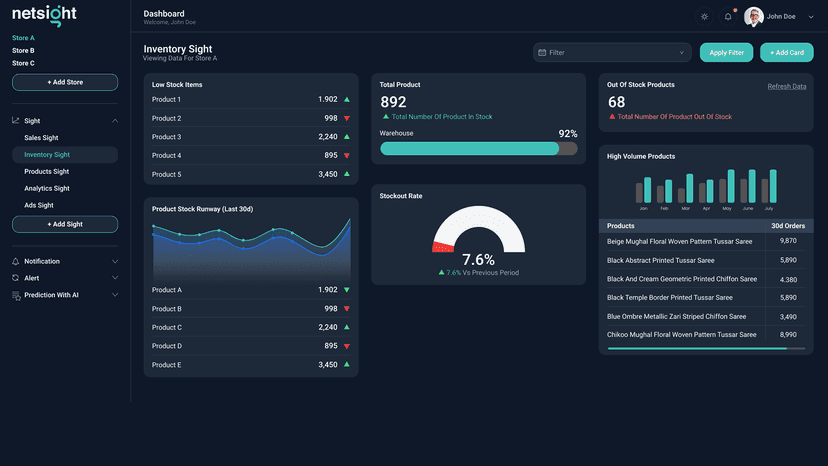Screen dimensions: 828x466
Task: Click the netsight logo
Action: click(44, 15)
